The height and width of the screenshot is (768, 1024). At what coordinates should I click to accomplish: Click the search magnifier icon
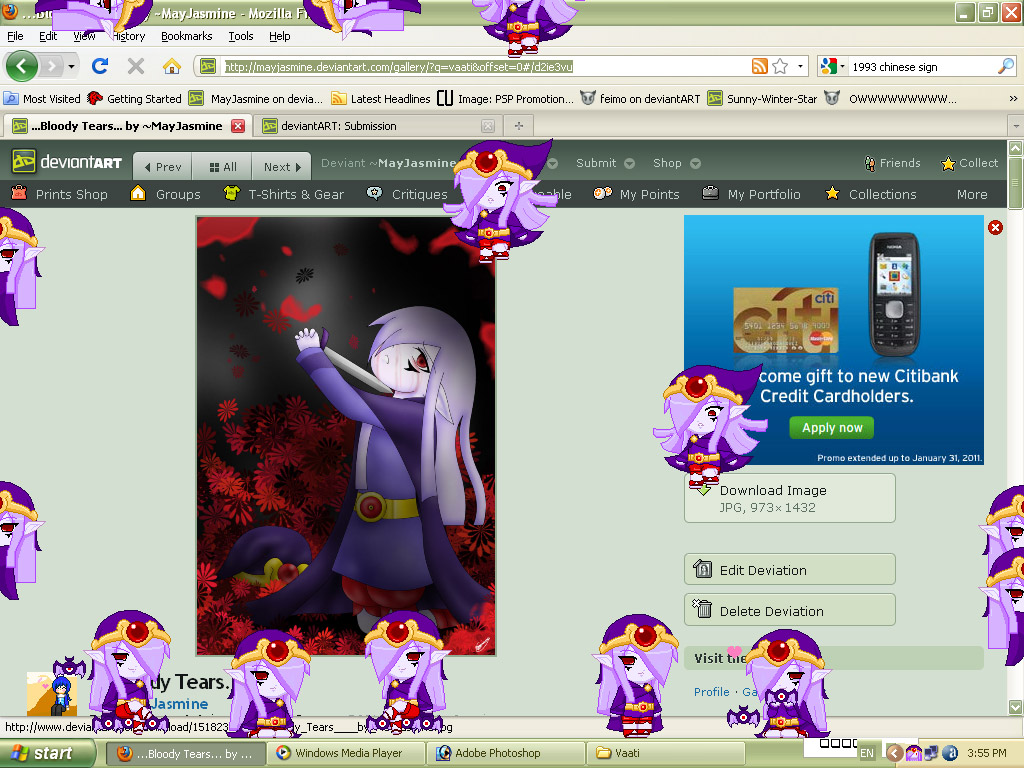point(1006,66)
